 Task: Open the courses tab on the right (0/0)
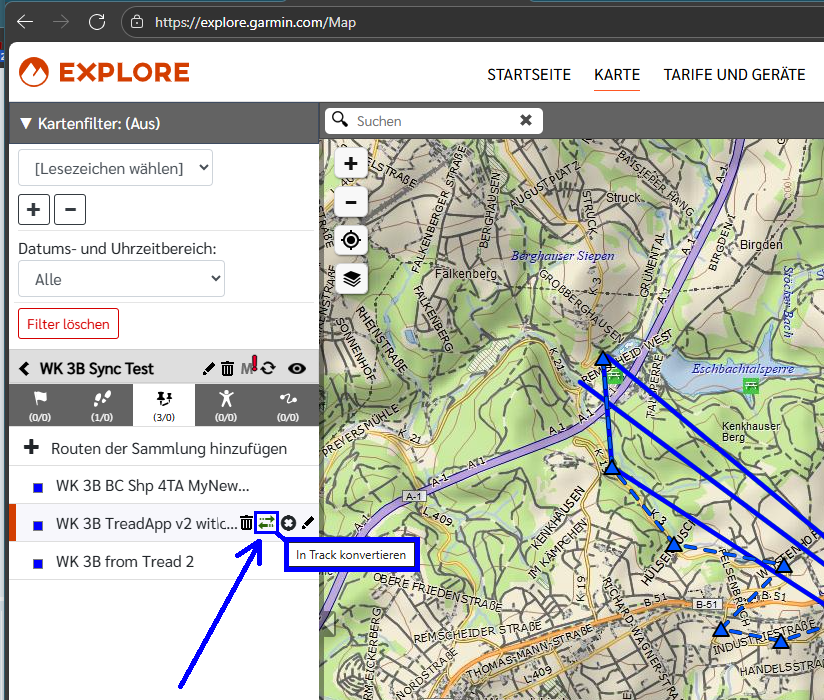(x=288, y=405)
